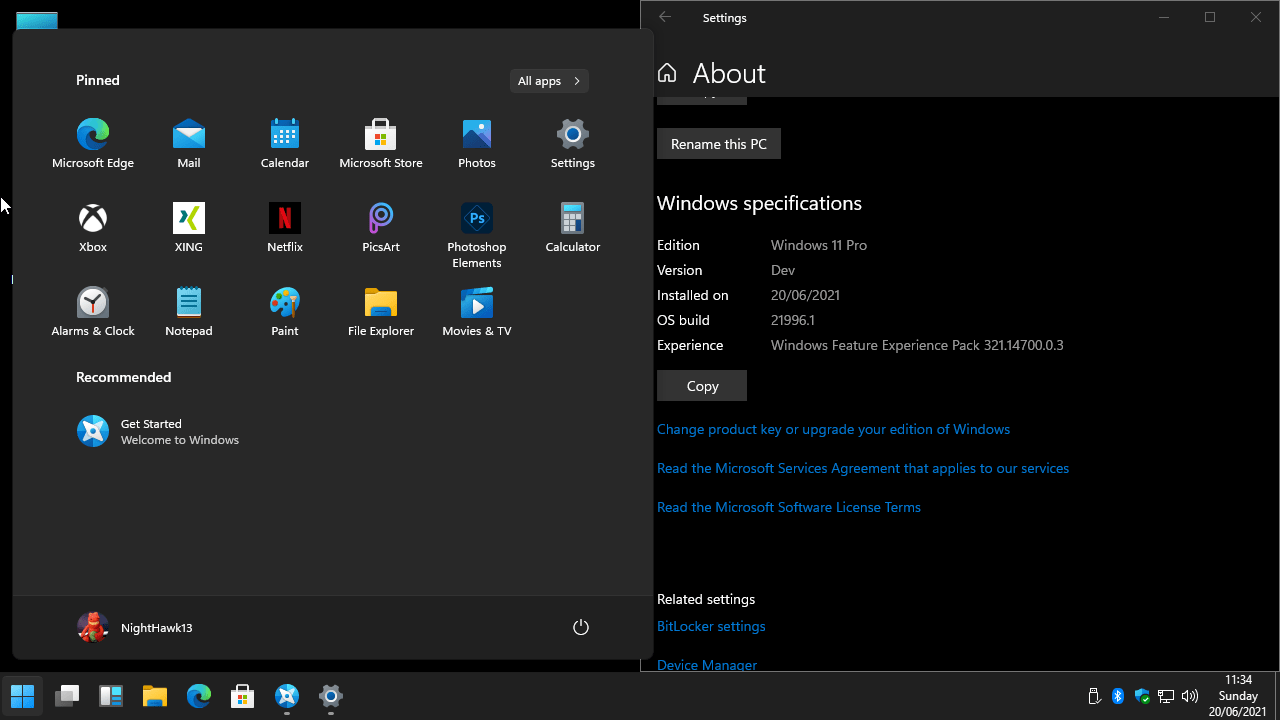The height and width of the screenshot is (720, 1280).
Task: Select the OS build value 21996.1
Action: coord(793,320)
